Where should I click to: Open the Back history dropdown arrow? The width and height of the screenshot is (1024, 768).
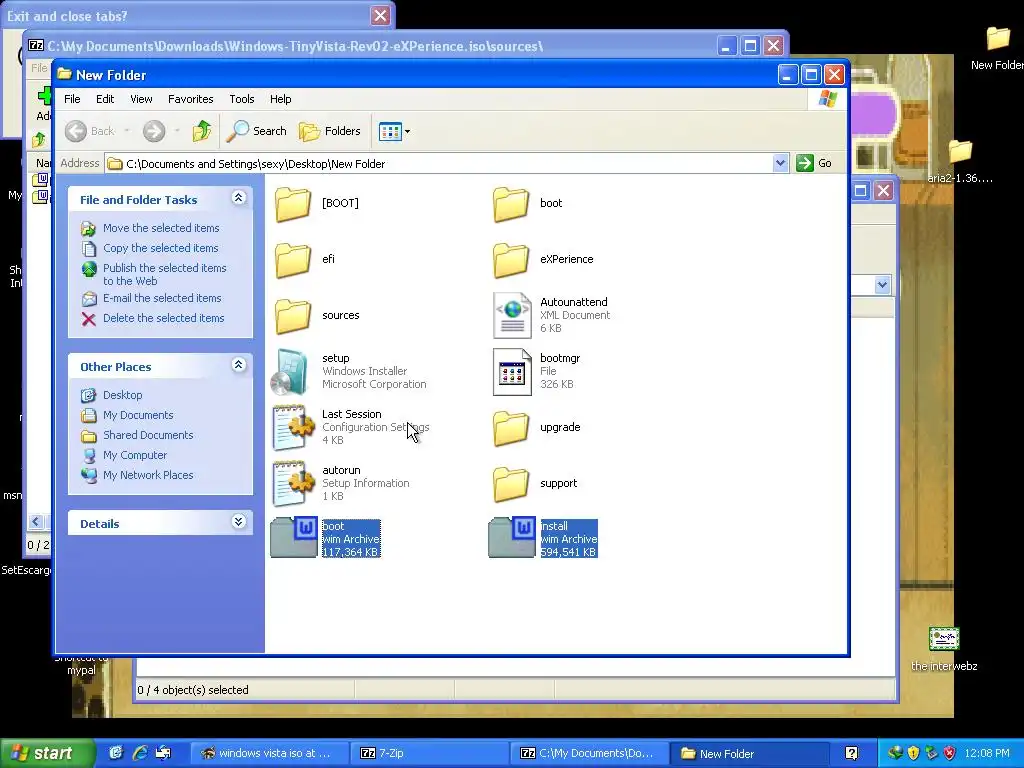127,131
